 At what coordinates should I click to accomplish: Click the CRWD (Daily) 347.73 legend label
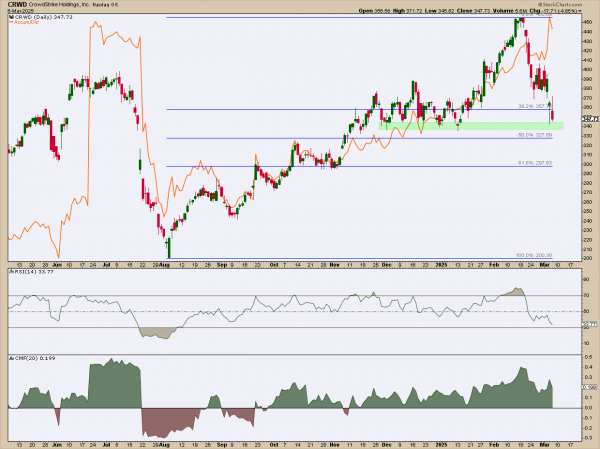click(41, 17)
